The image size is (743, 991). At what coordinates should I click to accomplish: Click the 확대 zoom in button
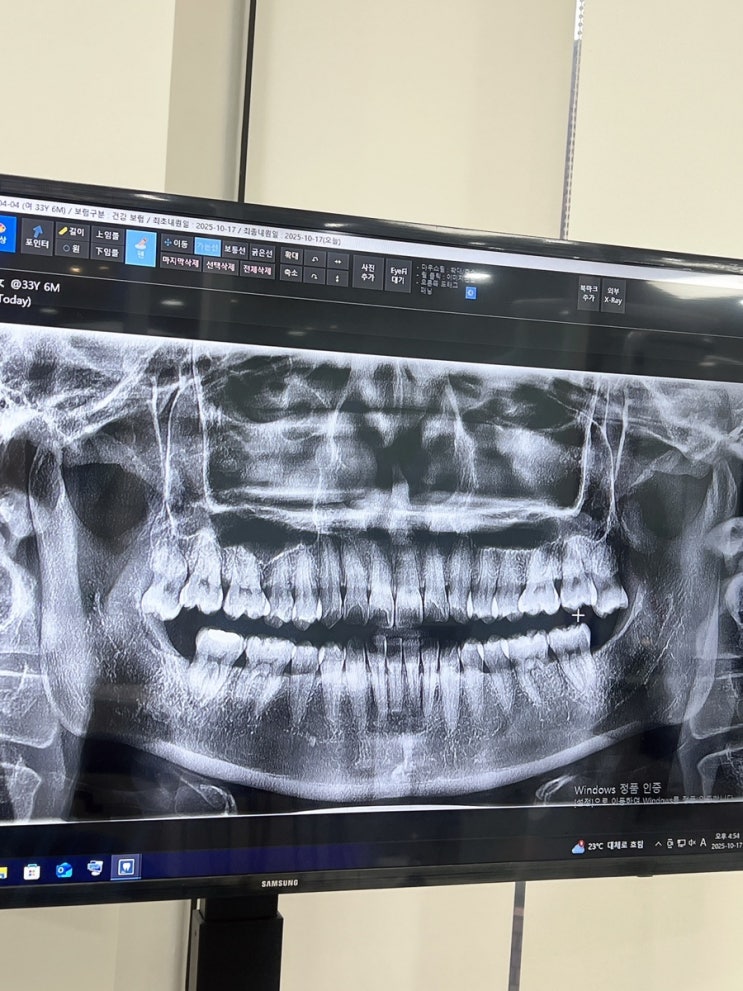coord(291,255)
